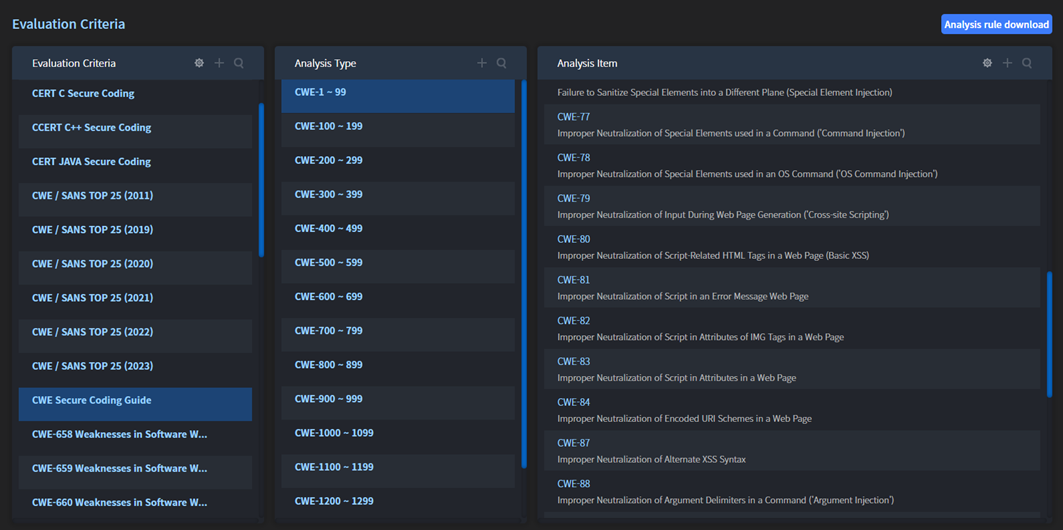The width and height of the screenshot is (1063, 530).
Task: Open CWE-87 Alternate XSS Syntax item
Action: (x=792, y=451)
